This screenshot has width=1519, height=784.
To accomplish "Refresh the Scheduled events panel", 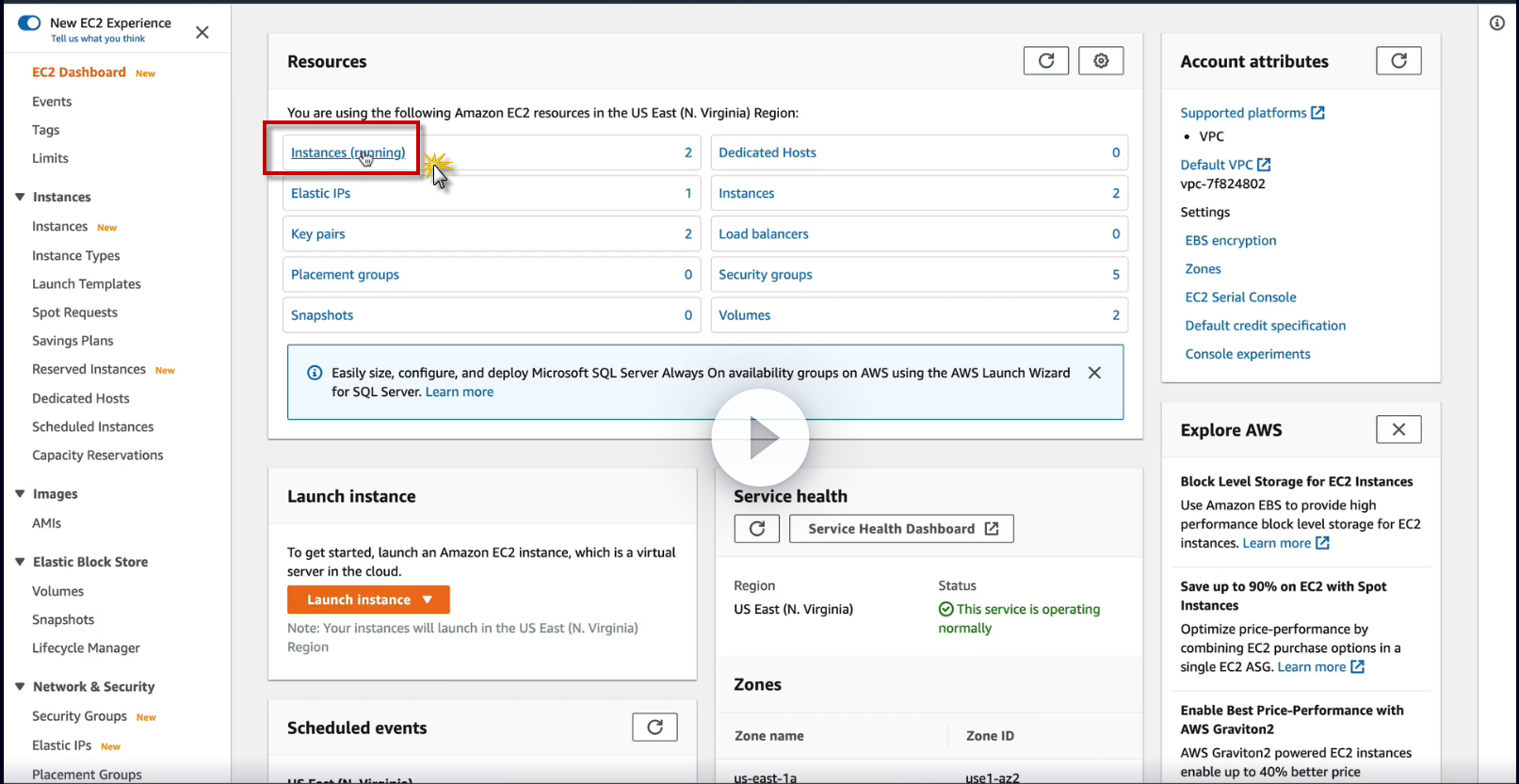I will (x=654, y=728).
